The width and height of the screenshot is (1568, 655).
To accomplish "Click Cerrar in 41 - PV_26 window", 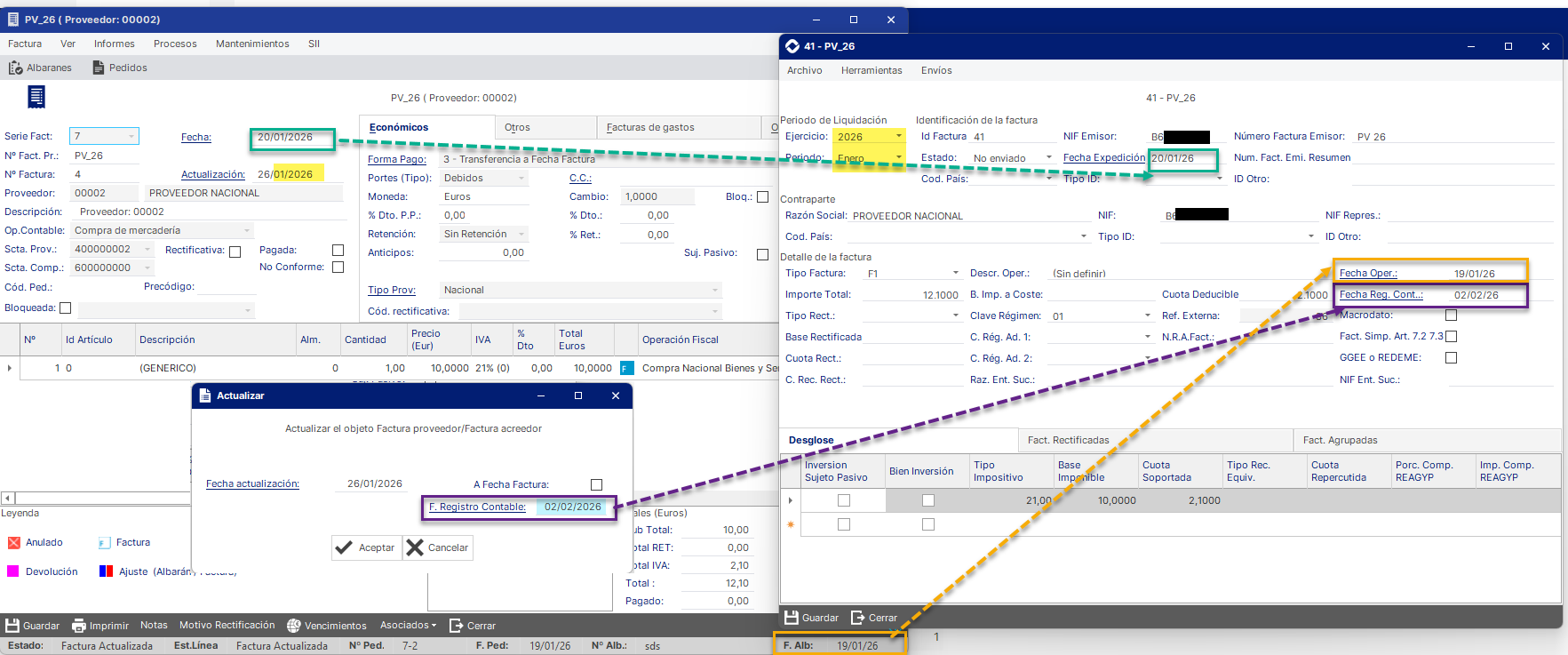I will [x=874, y=618].
